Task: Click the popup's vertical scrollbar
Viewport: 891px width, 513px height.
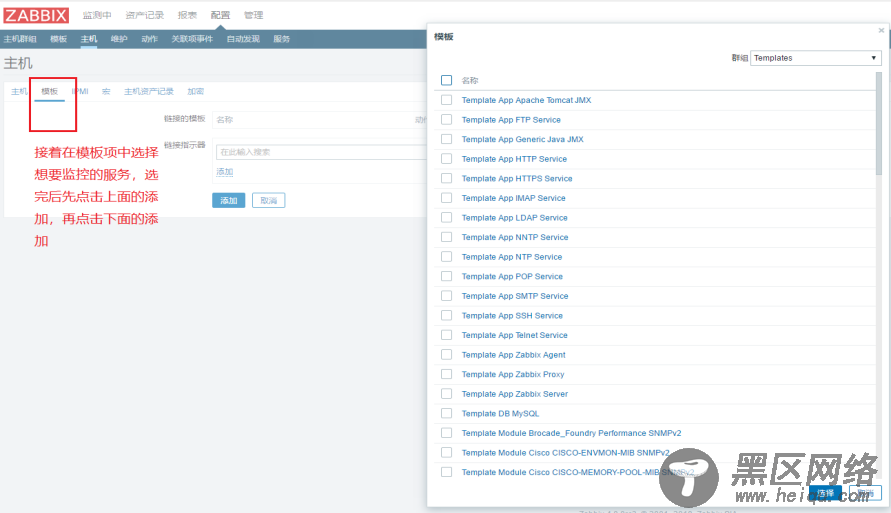Action: coord(878,122)
